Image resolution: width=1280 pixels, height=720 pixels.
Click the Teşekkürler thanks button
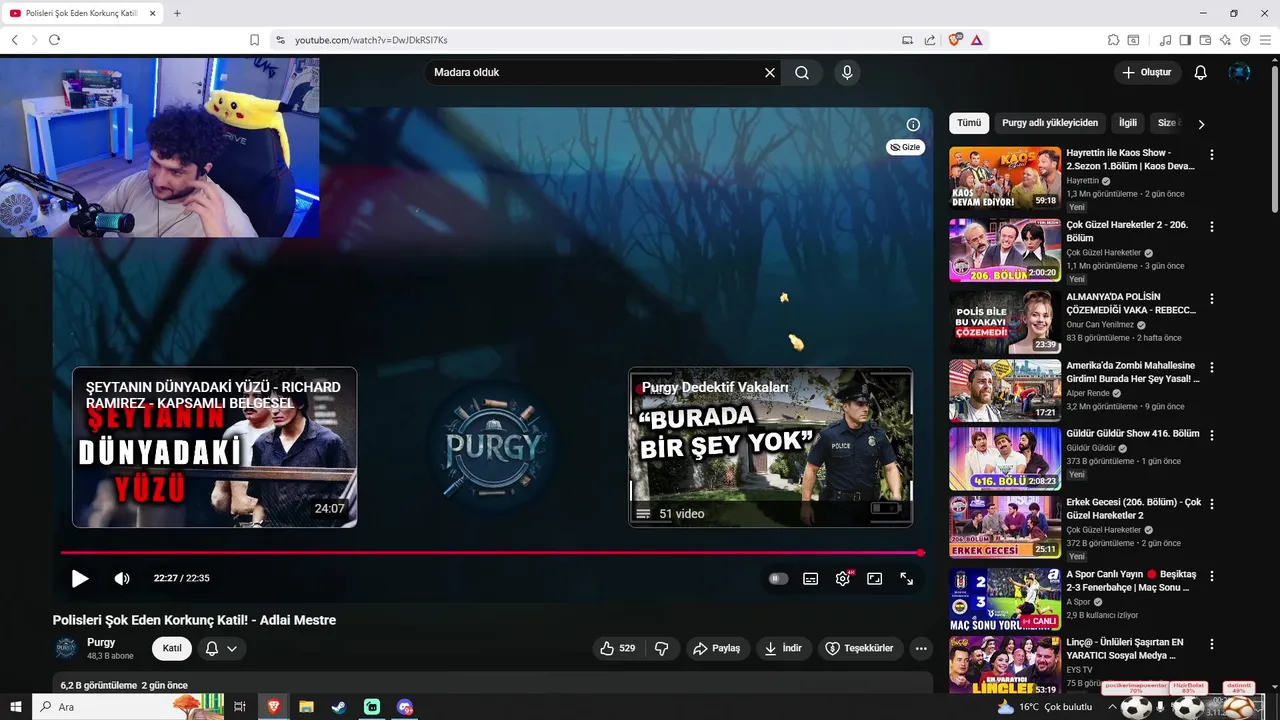pyautogui.click(x=860, y=648)
